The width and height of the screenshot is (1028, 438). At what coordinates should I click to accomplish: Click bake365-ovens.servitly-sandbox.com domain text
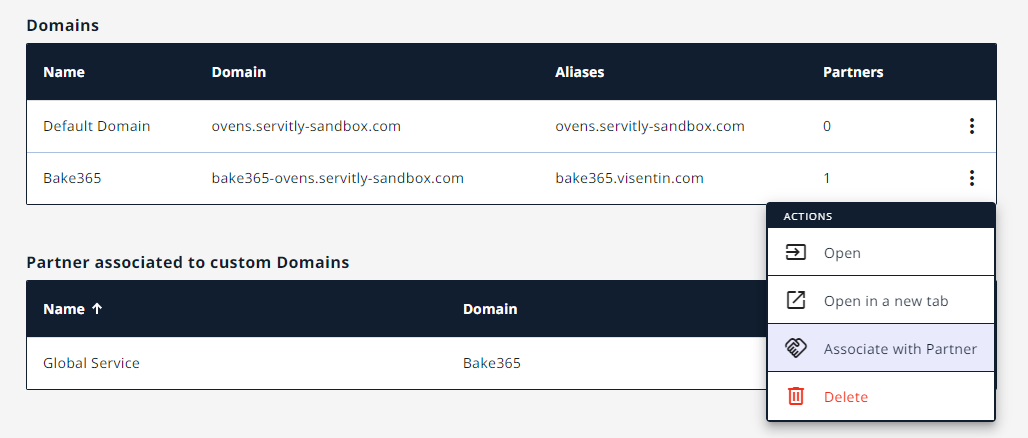[337, 178]
